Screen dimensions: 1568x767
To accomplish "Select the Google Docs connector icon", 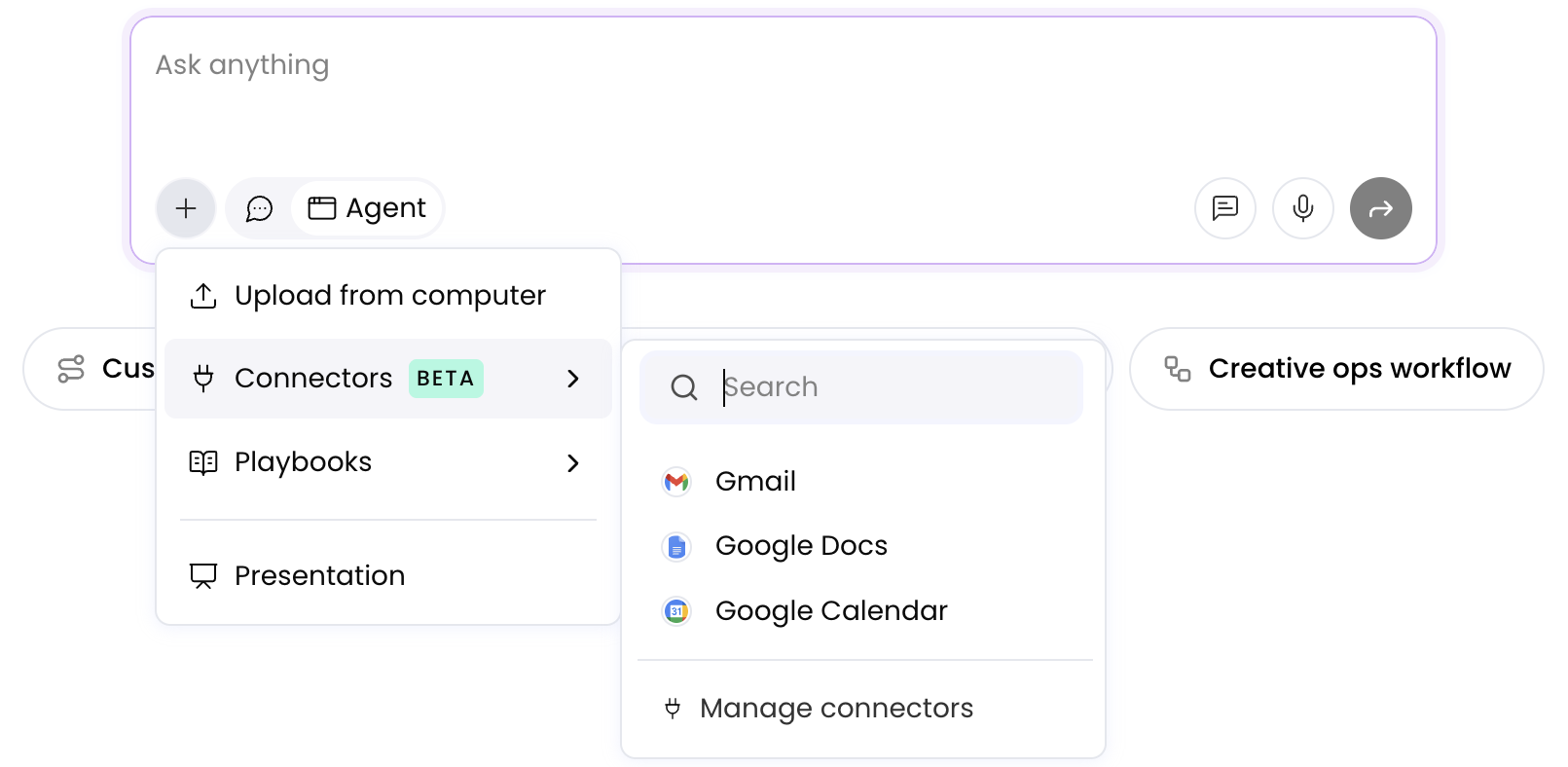I will [x=676, y=547].
